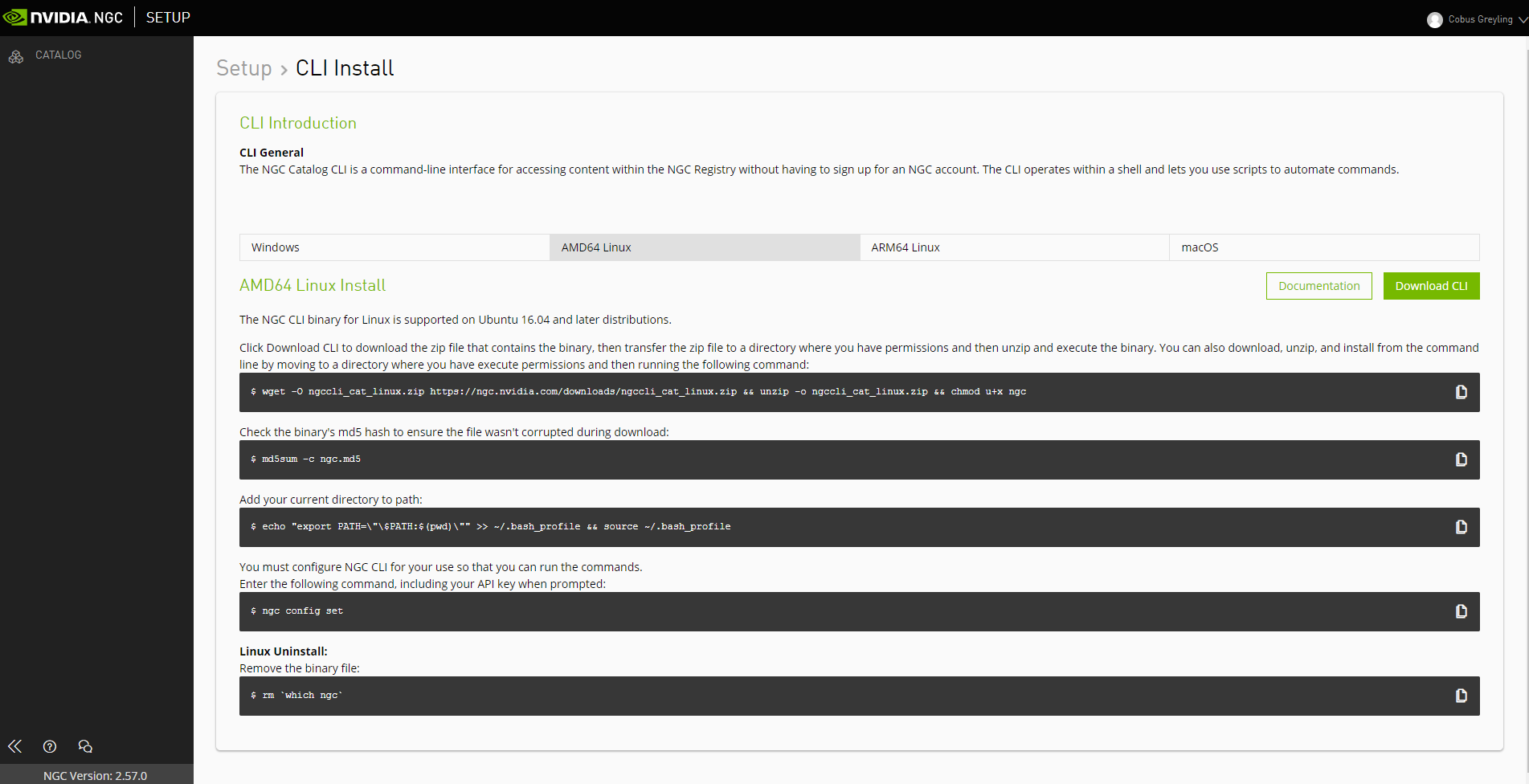Open the feedback chat icon
The width and height of the screenshot is (1529, 784).
pos(85,746)
